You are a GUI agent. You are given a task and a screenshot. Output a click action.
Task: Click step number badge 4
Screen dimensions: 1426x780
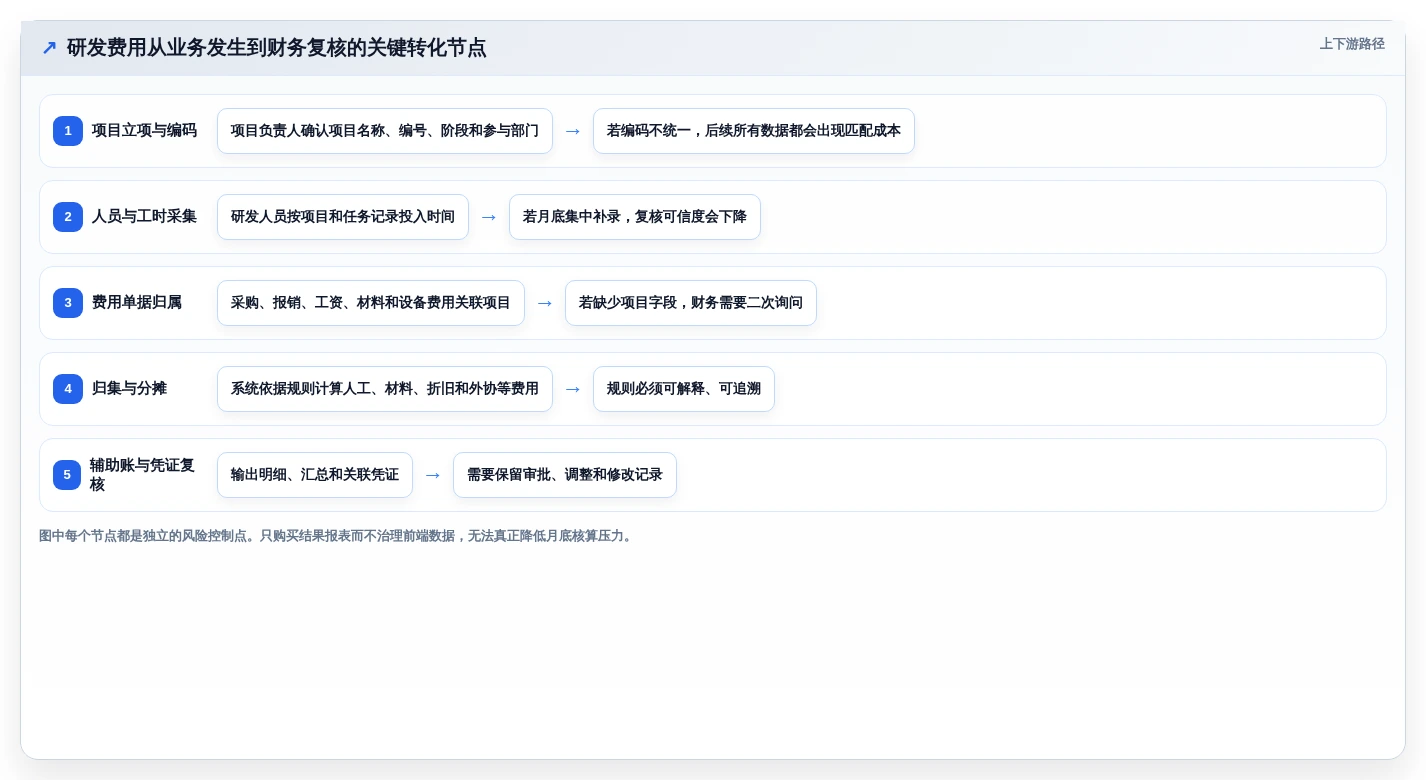point(68,389)
